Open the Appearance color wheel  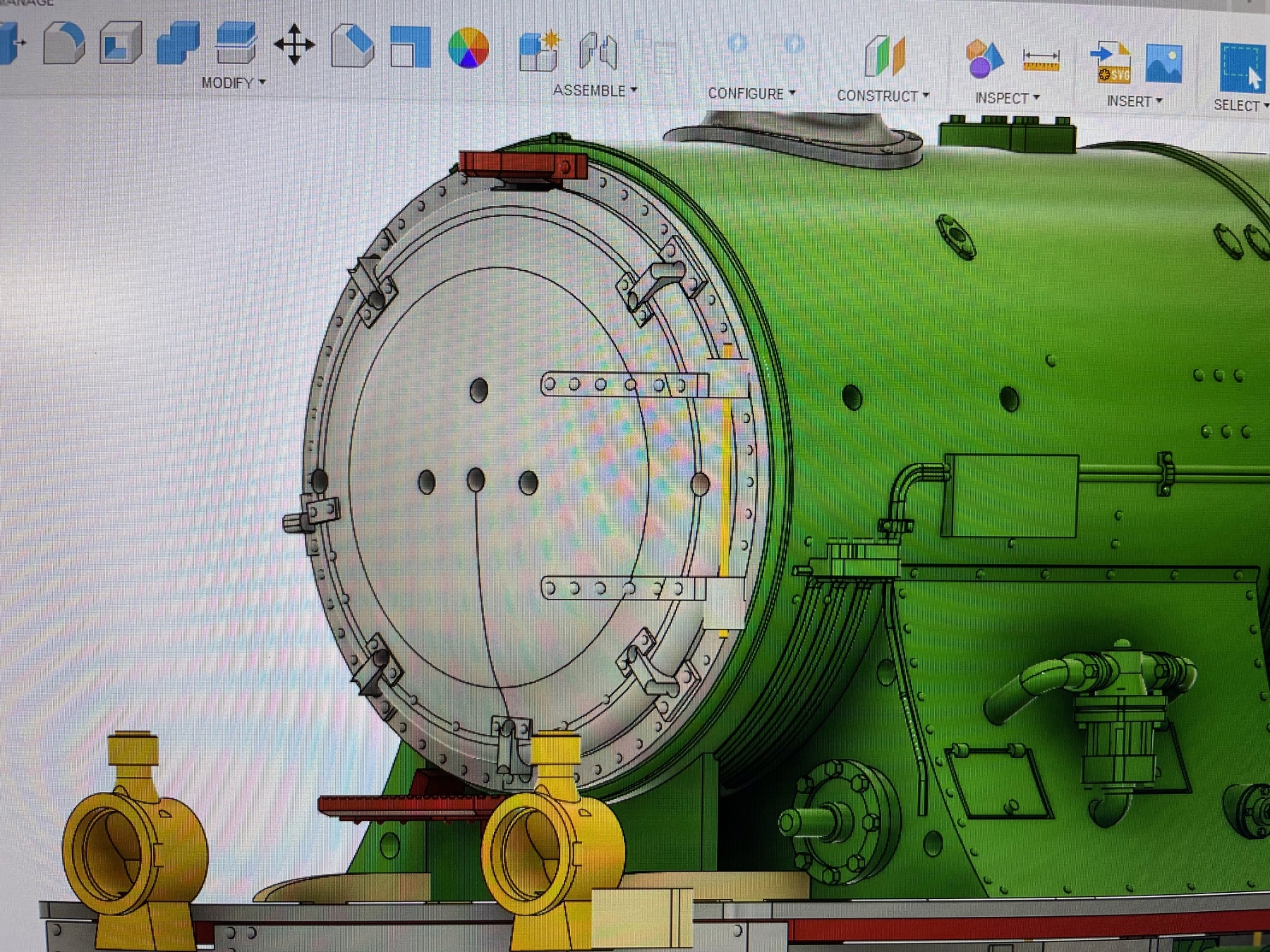(x=468, y=48)
